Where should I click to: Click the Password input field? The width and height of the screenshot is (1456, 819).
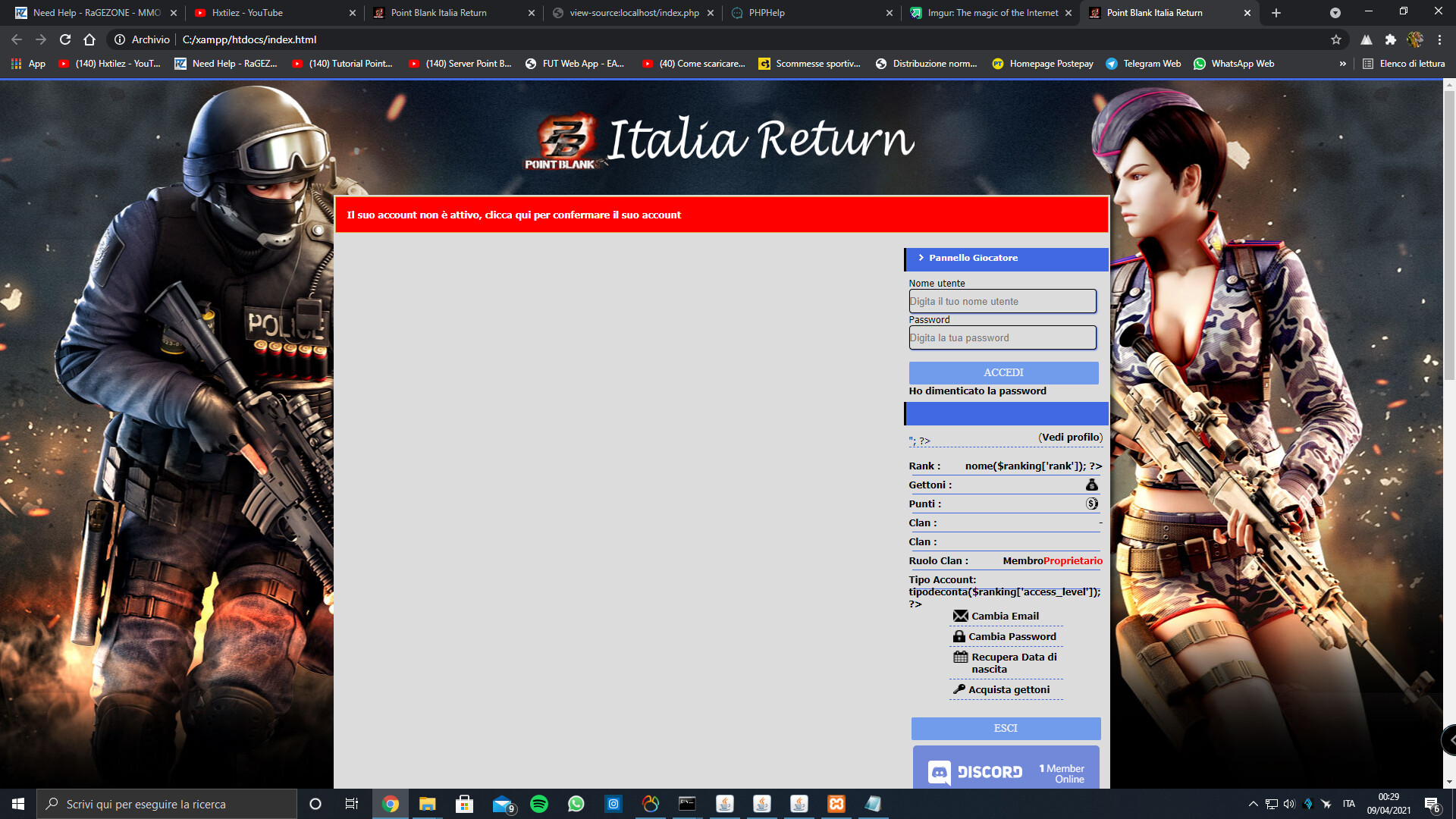click(1003, 337)
